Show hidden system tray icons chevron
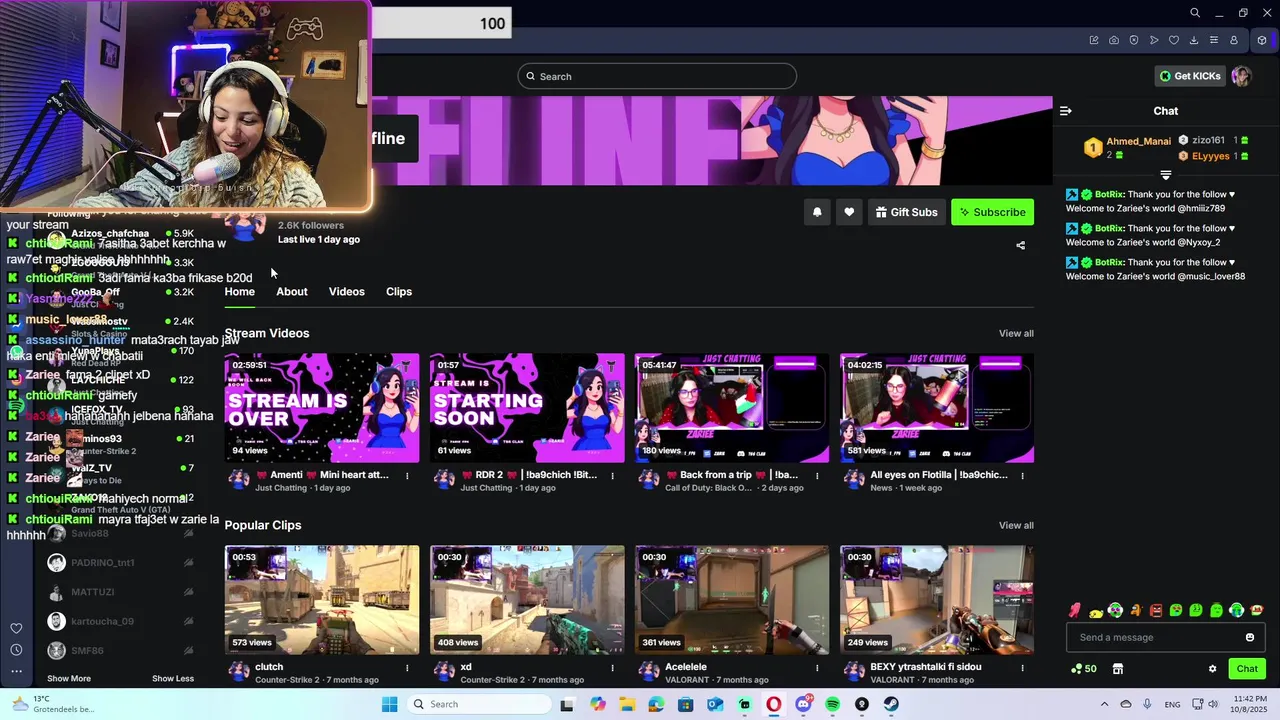 click(1104, 704)
